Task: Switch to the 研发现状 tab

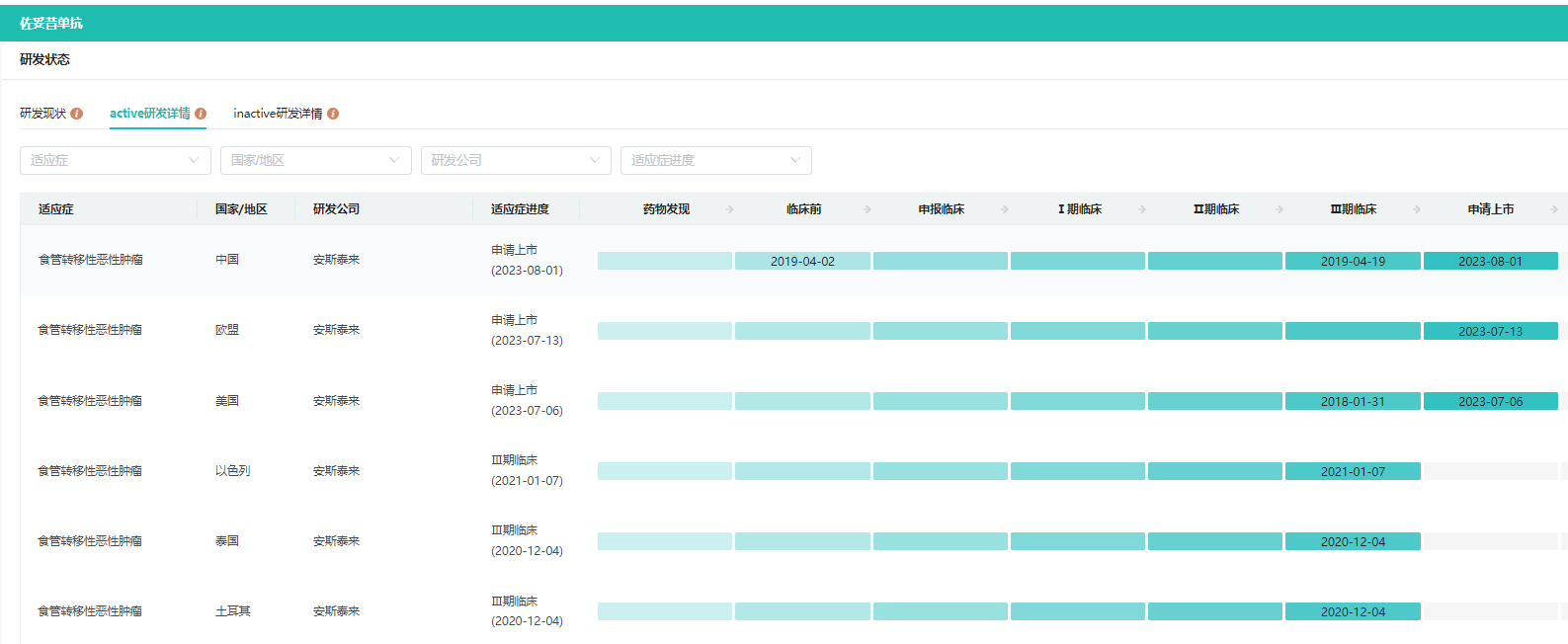Action: pos(43,114)
